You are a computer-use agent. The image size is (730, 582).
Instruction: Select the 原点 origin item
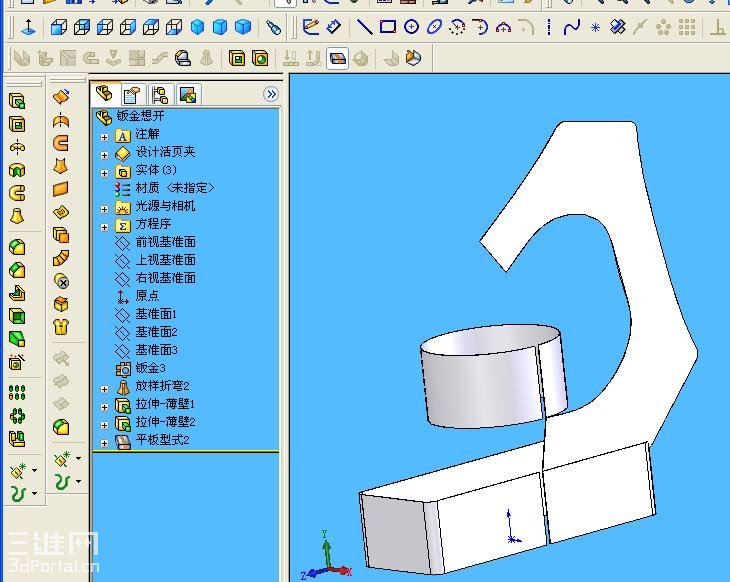coord(137,296)
